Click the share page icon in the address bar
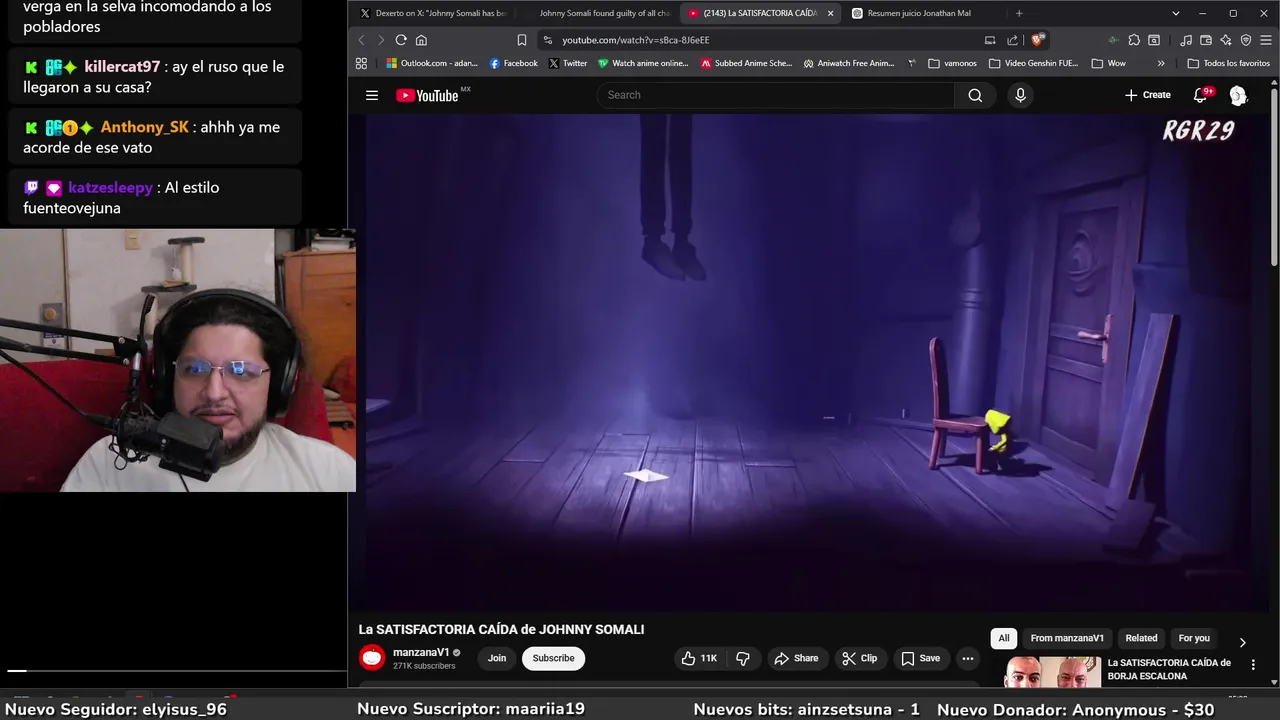Viewport: 1280px width, 720px height. point(1012,40)
